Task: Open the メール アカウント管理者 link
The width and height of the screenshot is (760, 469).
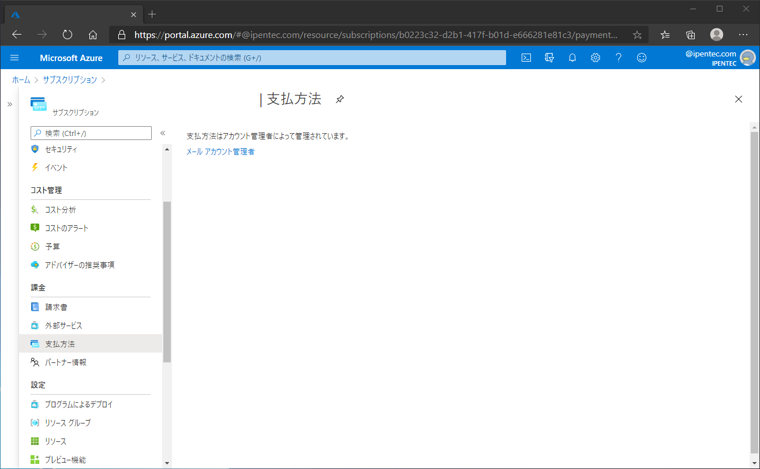Action: 221,152
